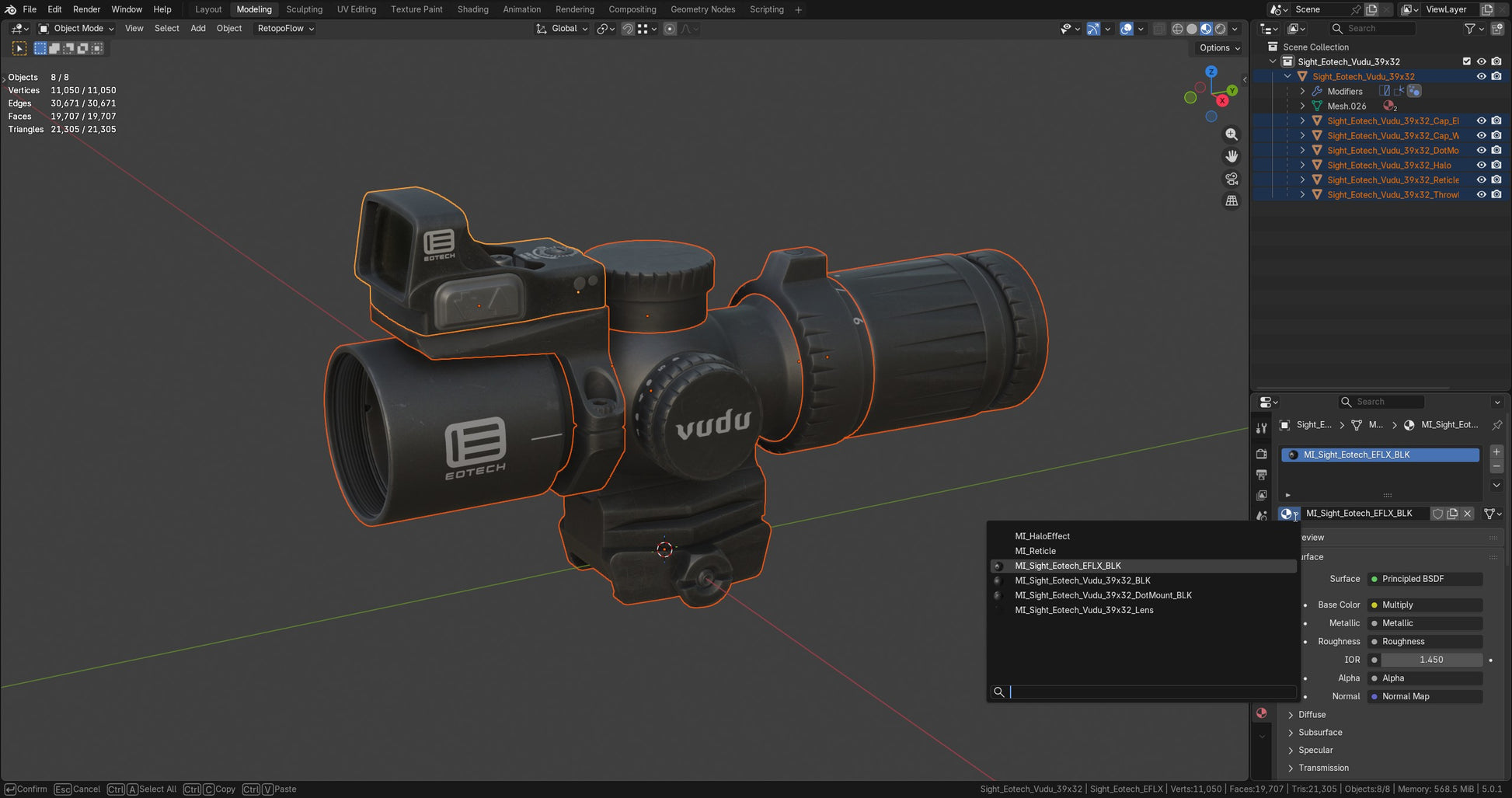Expand the Modifiers tree item
This screenshot has width=1512, height=798.
[x=1303, y=92]
